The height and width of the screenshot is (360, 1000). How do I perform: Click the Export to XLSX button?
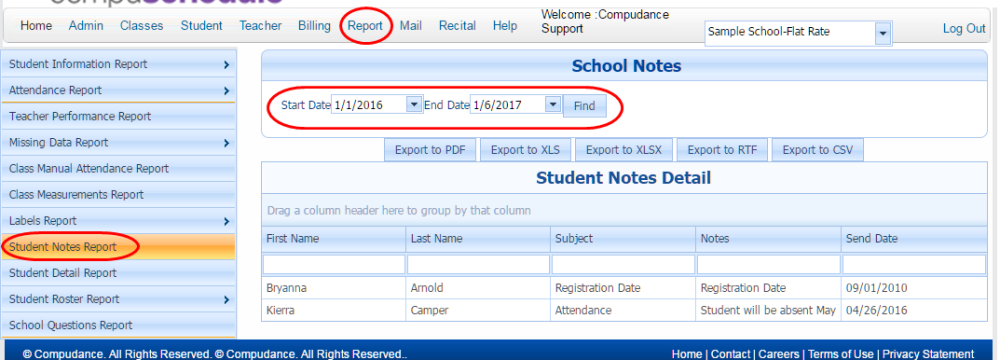[624, 150]
